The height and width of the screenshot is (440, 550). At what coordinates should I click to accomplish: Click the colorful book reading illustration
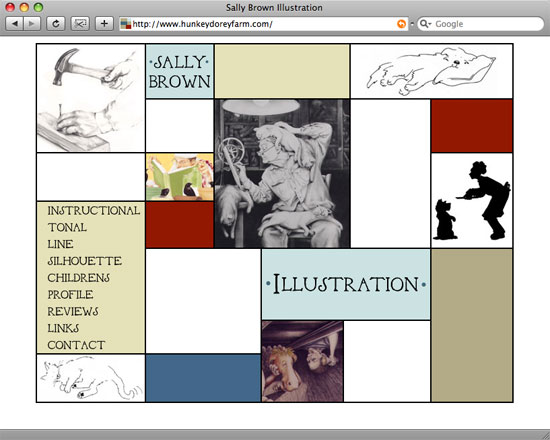(x=180, y=177)
